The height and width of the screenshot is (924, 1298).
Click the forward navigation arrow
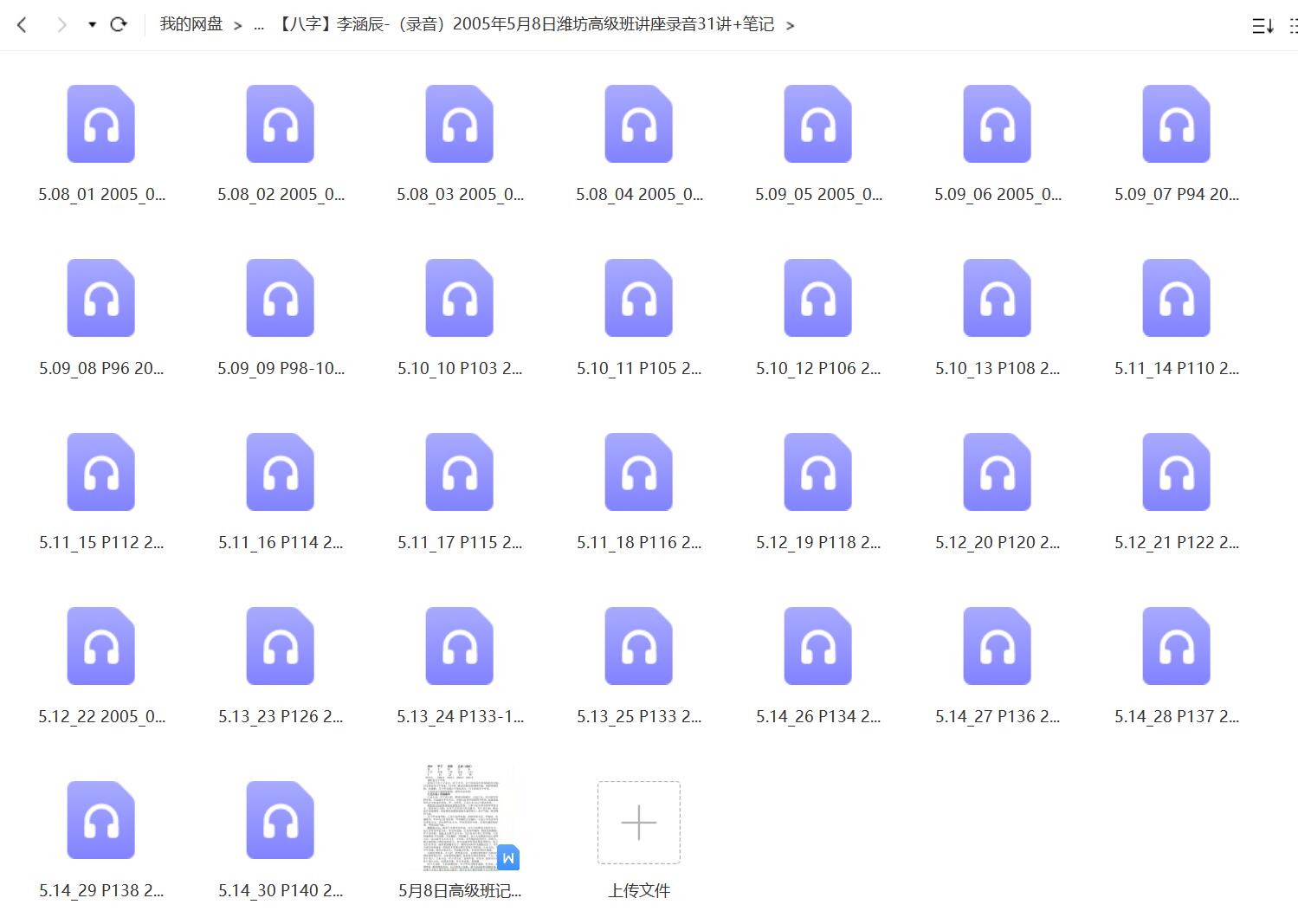pyautogui.click(x=61, y=25)
